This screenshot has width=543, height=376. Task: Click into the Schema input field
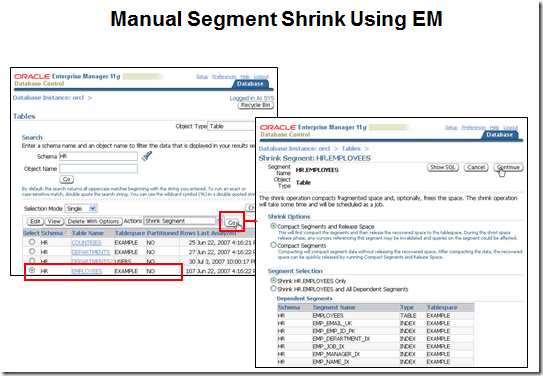[98, 156]
